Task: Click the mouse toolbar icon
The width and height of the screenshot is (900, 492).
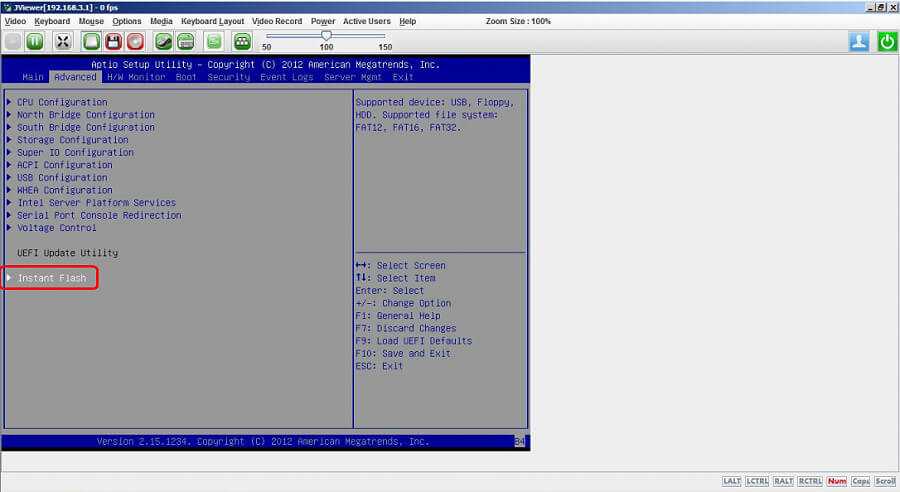Action: coord(163,41)
